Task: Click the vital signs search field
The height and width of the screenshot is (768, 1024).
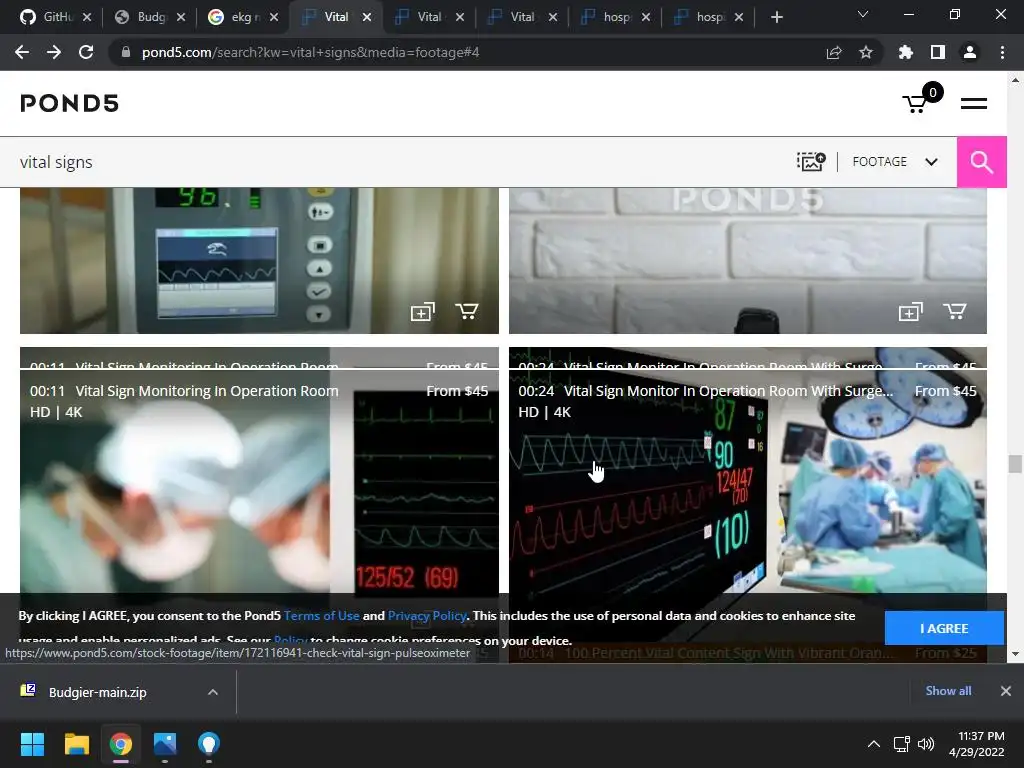Action: (392, 162)
